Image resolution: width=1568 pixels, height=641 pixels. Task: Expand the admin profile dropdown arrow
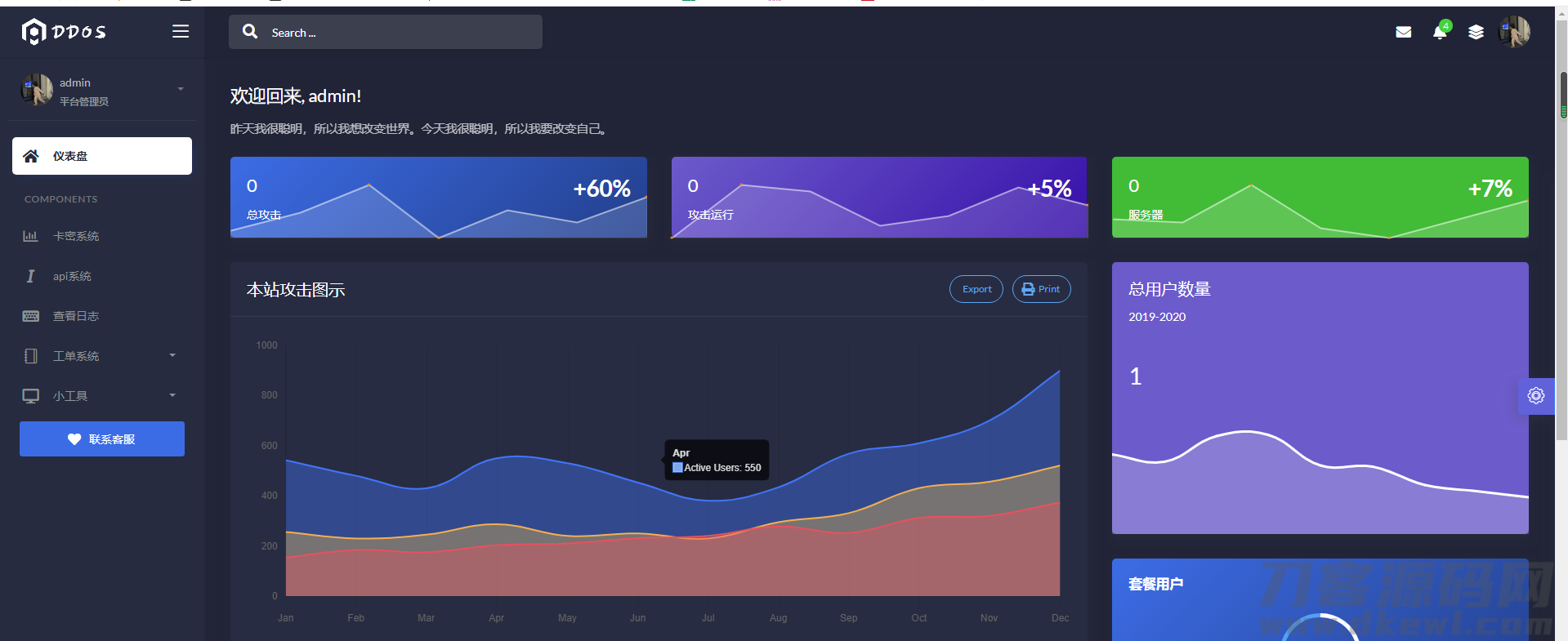(x=181, y=89)
